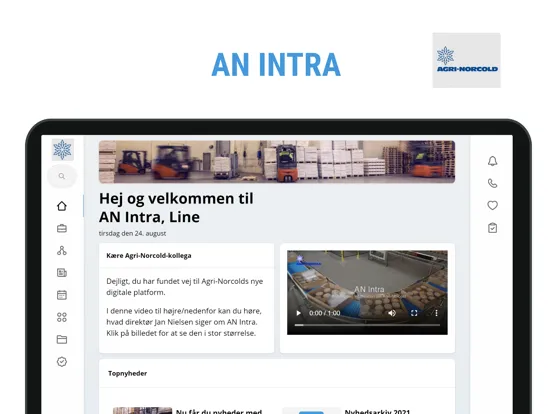Click the 'AN INTRA' title text
Image resolution: width=552 pixels, height=414 pixels.
[276, 65]
